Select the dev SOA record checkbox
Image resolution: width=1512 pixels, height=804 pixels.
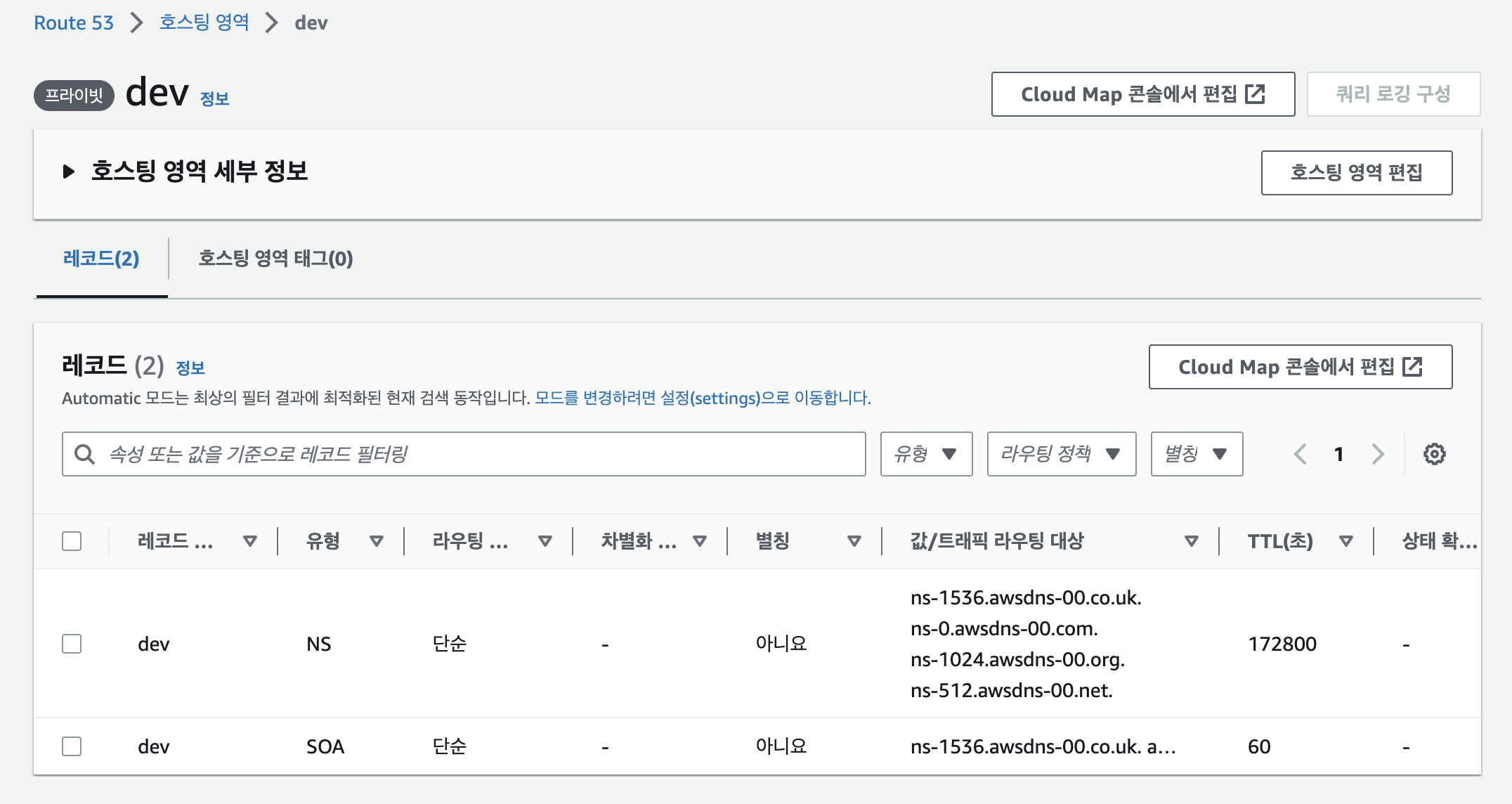coord(72,746)
